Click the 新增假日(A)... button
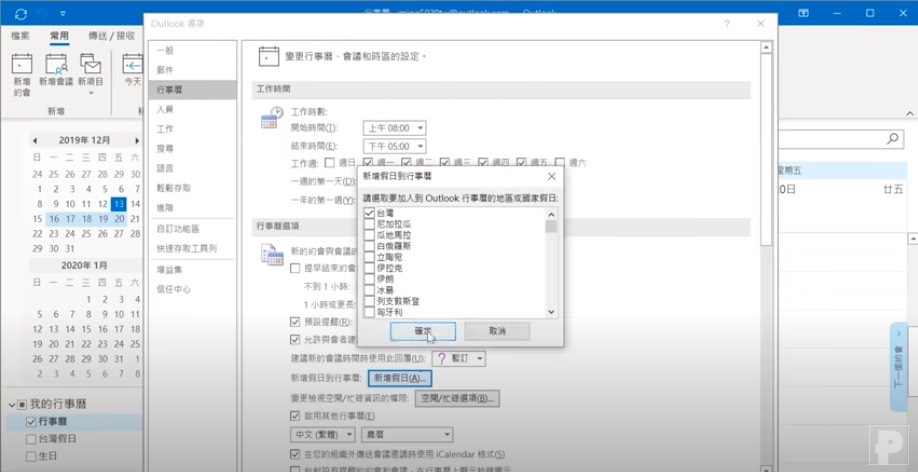This screenshot has width=918, height=472. (x=400, y=378)
